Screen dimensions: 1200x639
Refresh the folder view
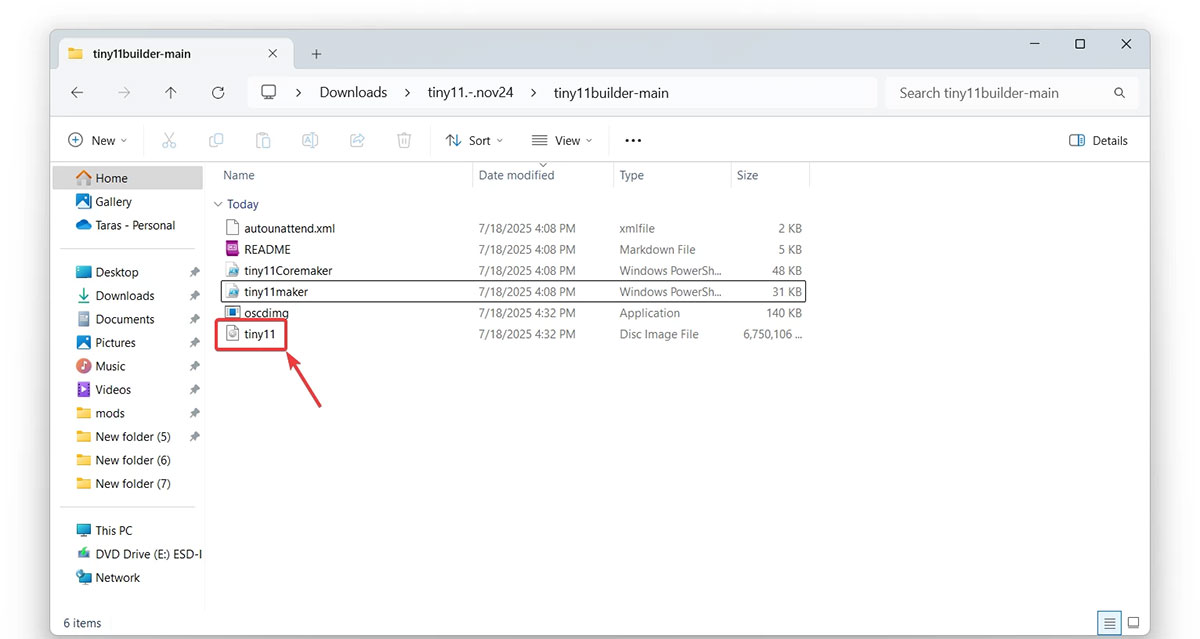[218, 92]
